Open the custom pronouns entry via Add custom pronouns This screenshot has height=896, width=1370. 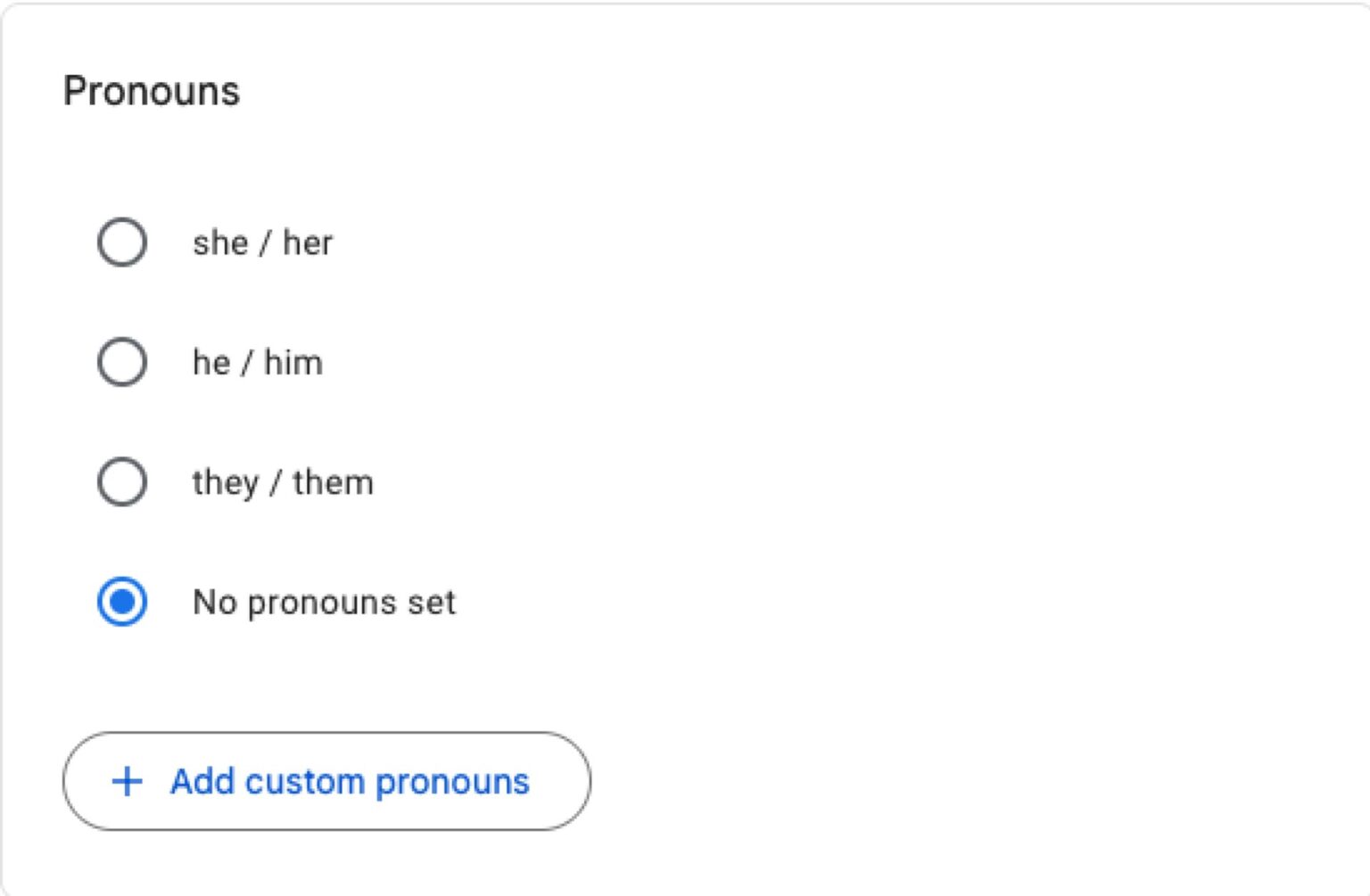(x=326, y=782)
